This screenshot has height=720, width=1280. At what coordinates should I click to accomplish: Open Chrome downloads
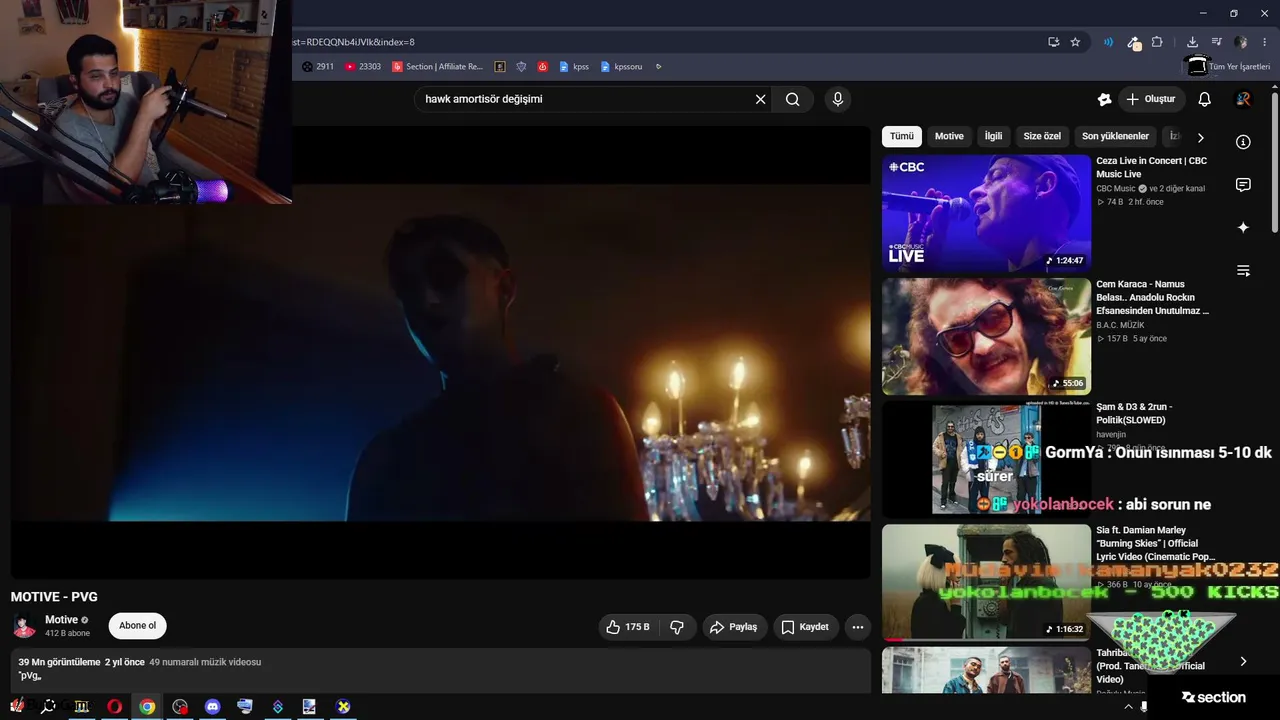pyautogui.click(x=1192, y=42)
